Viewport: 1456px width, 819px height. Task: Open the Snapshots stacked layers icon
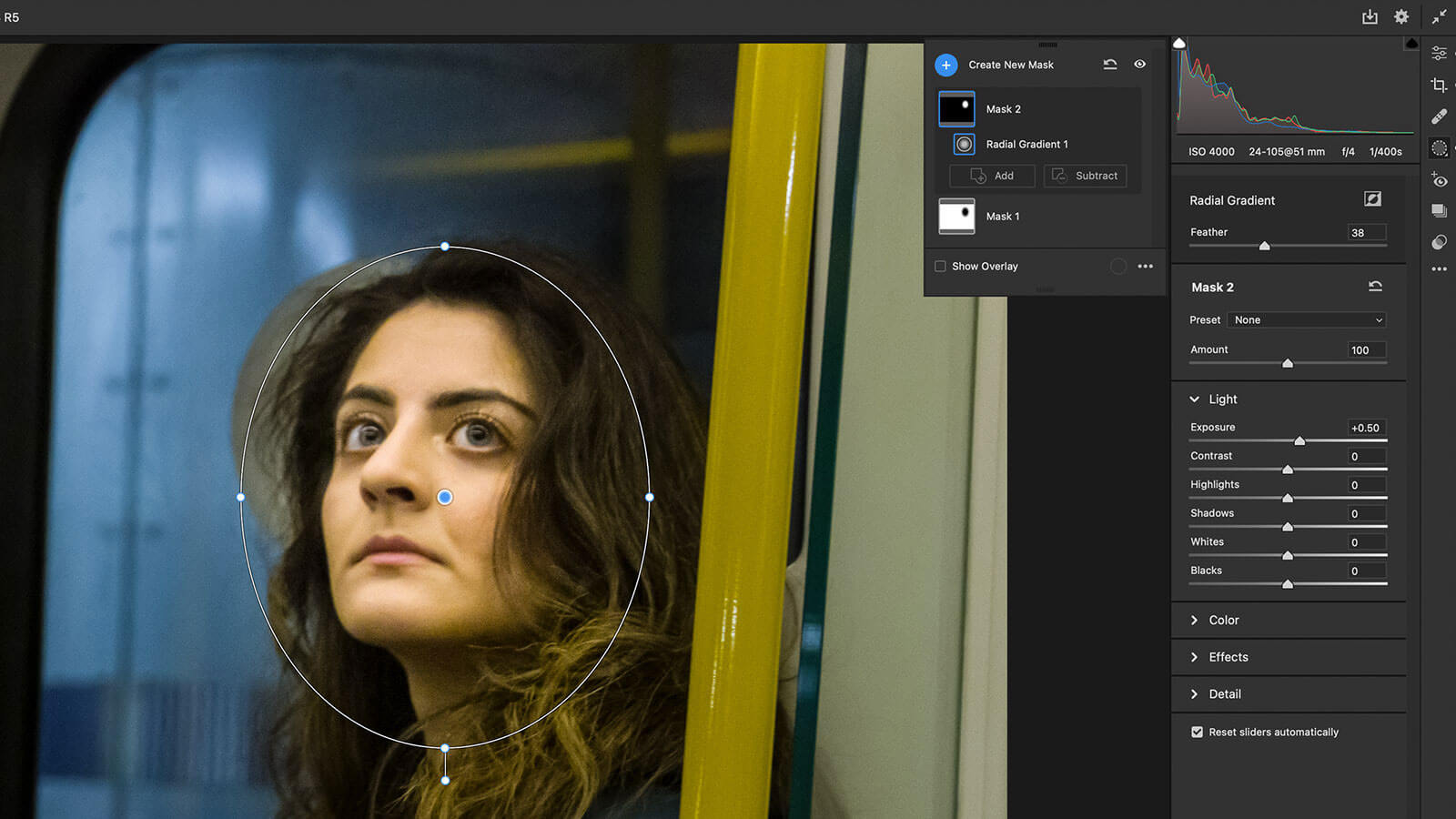pyautogui.click(x=1439, y=211)
